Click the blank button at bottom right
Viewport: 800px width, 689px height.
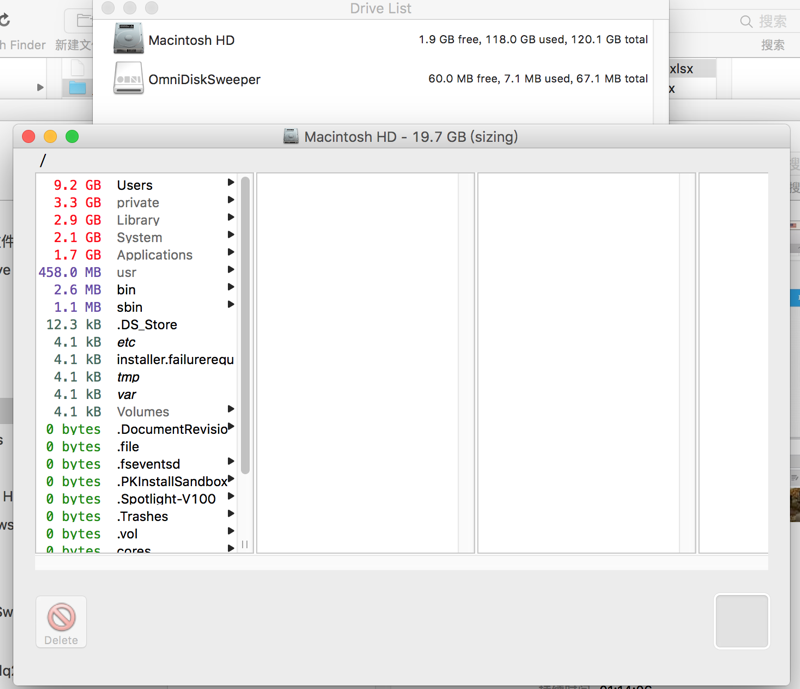742,621
